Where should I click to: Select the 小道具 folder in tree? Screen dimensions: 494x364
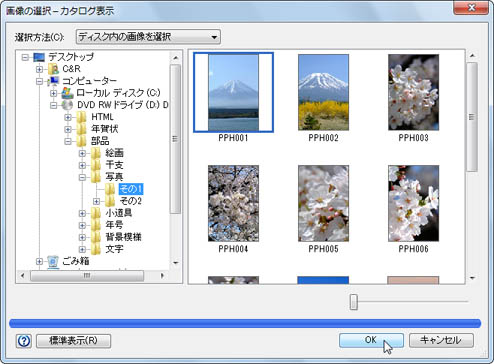pos(119,213)
